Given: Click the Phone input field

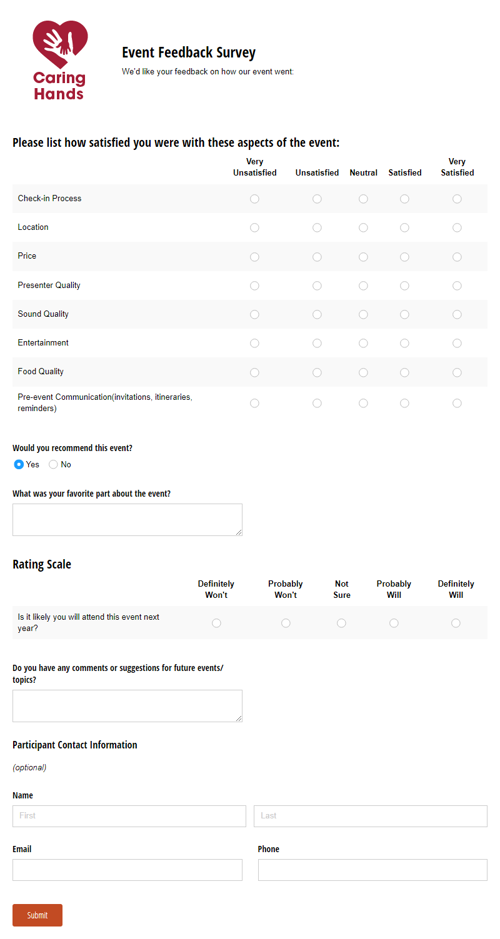Looking at the screenshot, I should 372,870.
